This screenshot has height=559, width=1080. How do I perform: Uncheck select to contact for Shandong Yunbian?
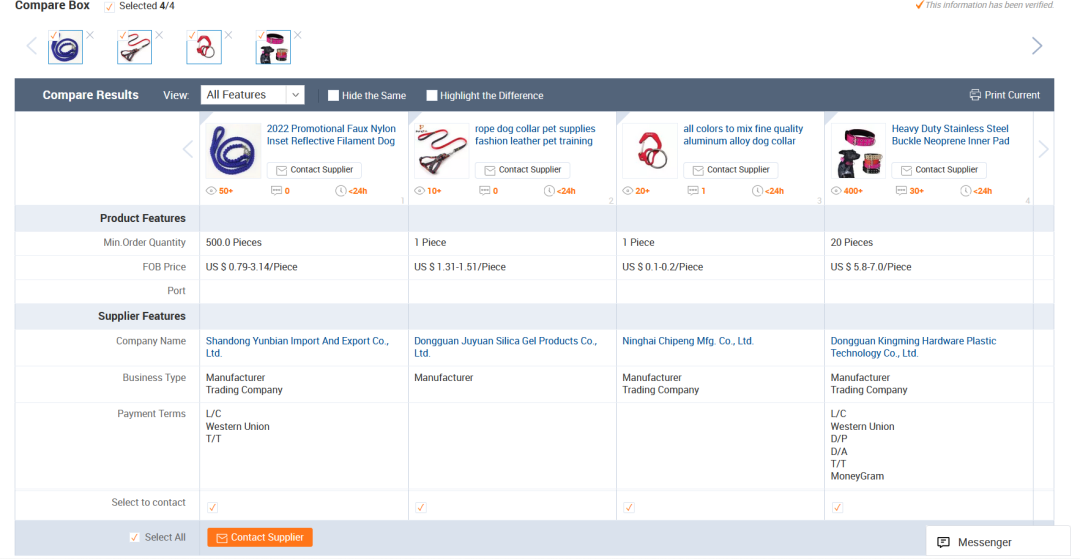[213, 507]
